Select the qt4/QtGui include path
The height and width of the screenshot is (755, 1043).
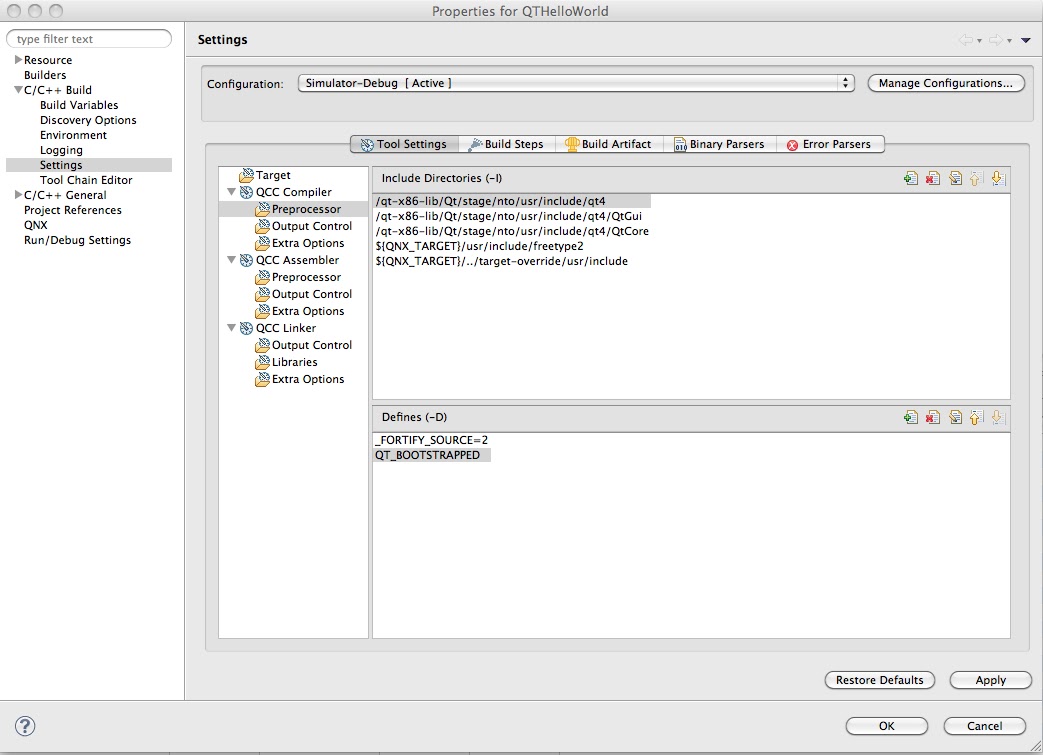509,216
